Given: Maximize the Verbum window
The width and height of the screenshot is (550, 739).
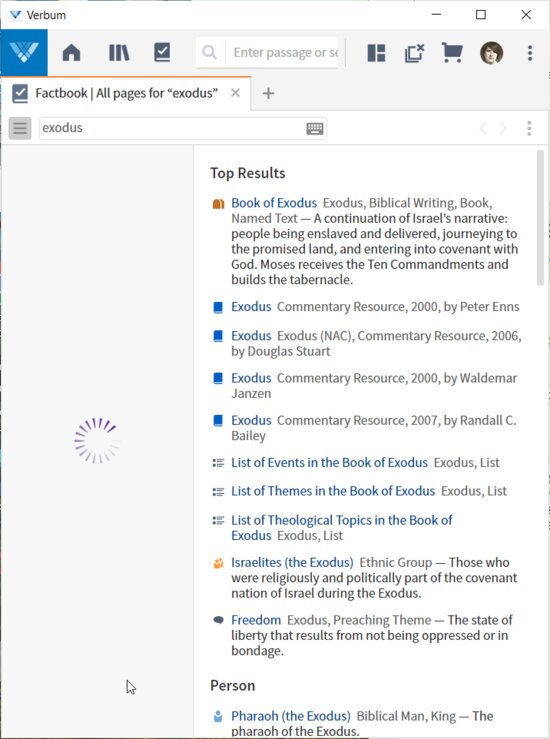Looking at the screenshot, I should tap(480, 15).
